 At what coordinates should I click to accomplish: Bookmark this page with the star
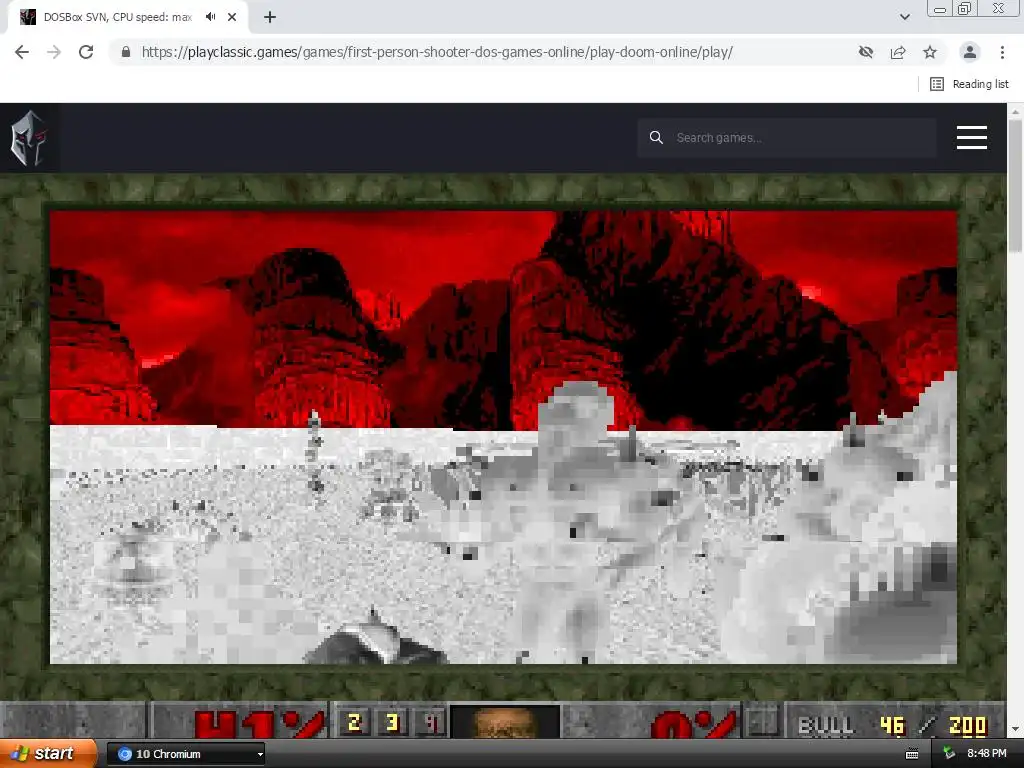click(930, 52)
